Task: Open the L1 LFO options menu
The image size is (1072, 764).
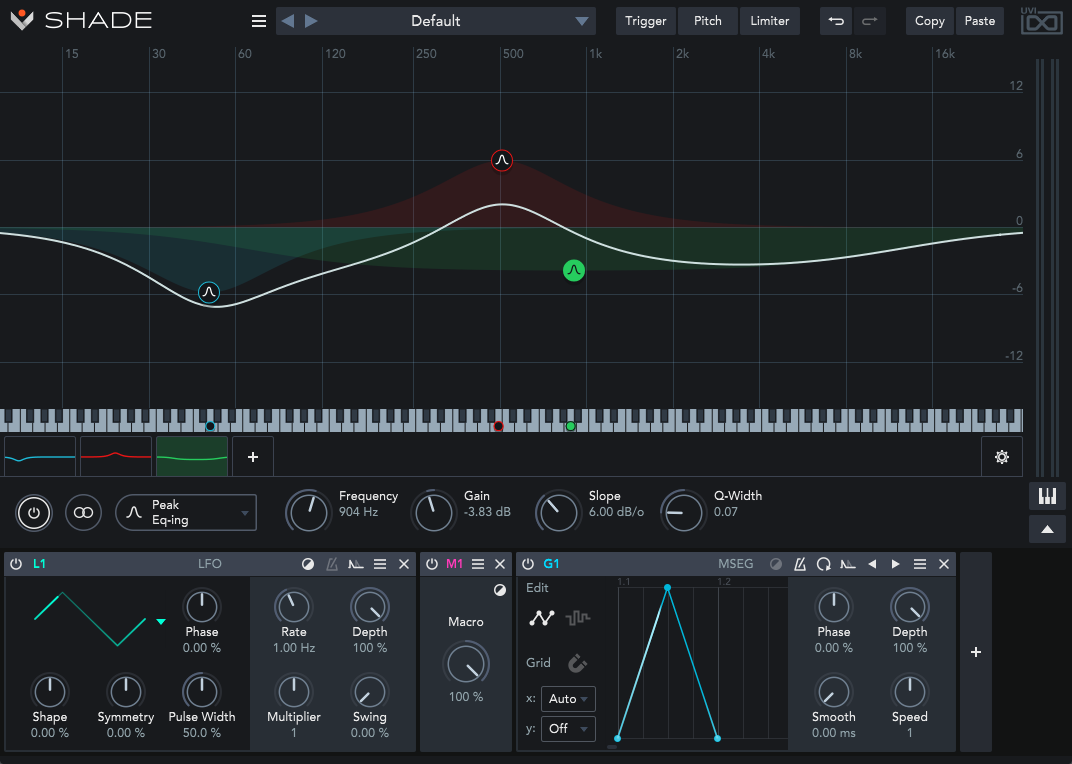Action: tap(380, 565)
